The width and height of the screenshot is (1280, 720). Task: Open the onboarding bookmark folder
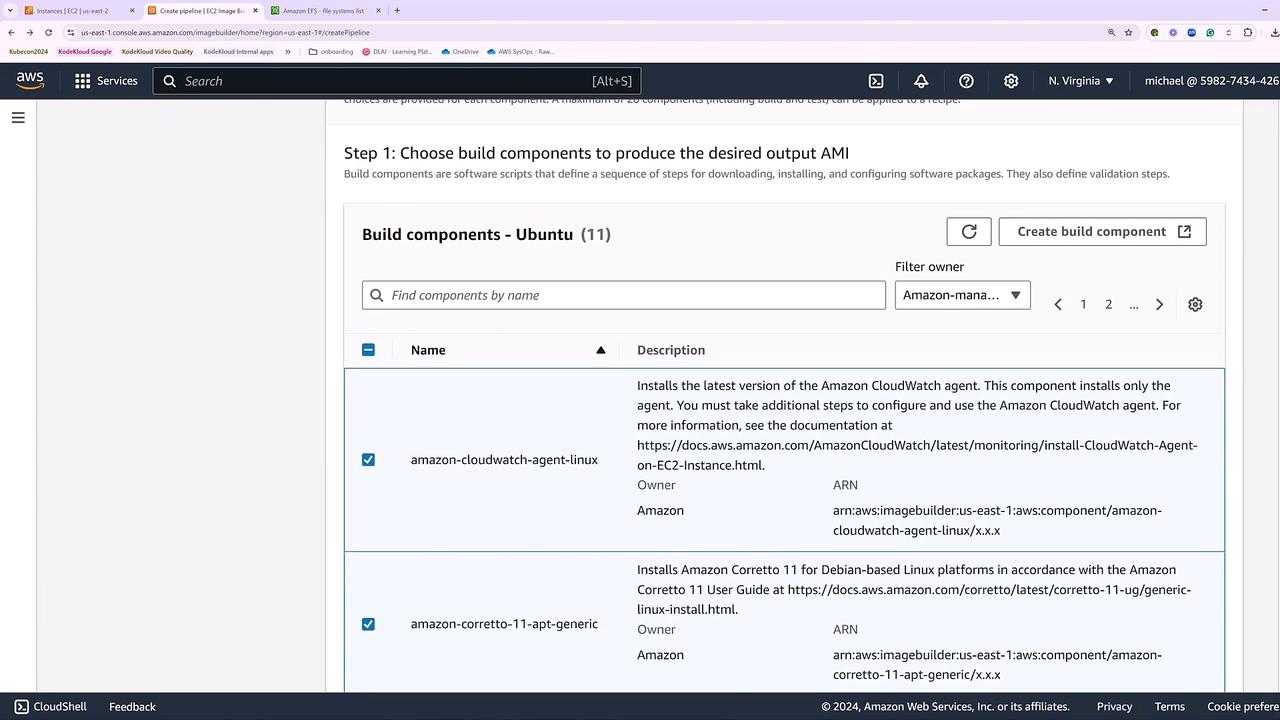331,51
